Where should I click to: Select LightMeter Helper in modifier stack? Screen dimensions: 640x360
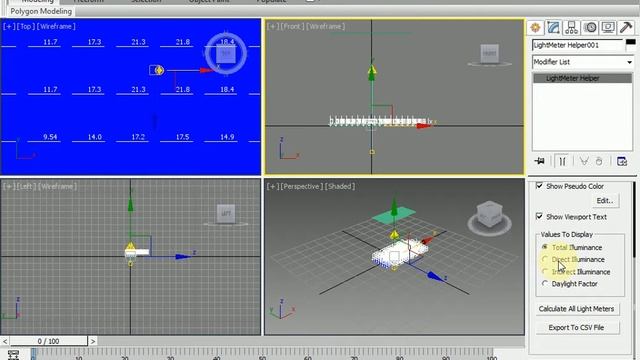[583, 78]
